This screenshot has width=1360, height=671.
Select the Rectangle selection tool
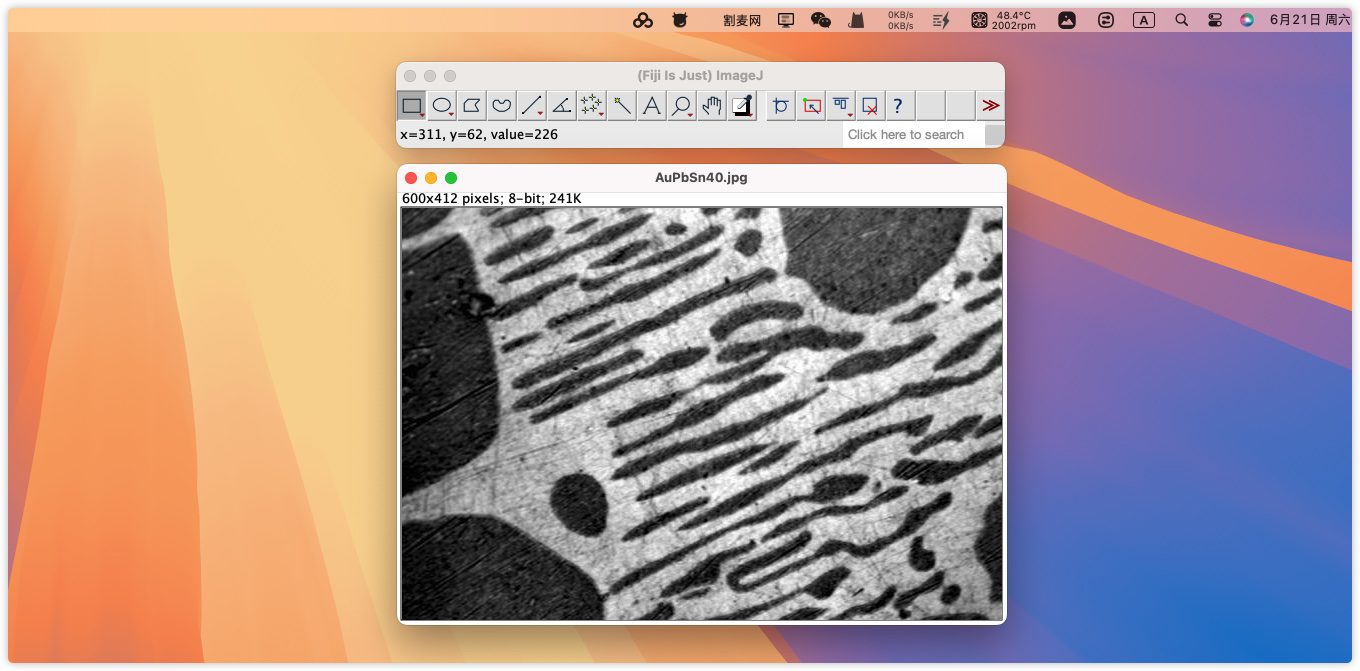pos(411,105)
